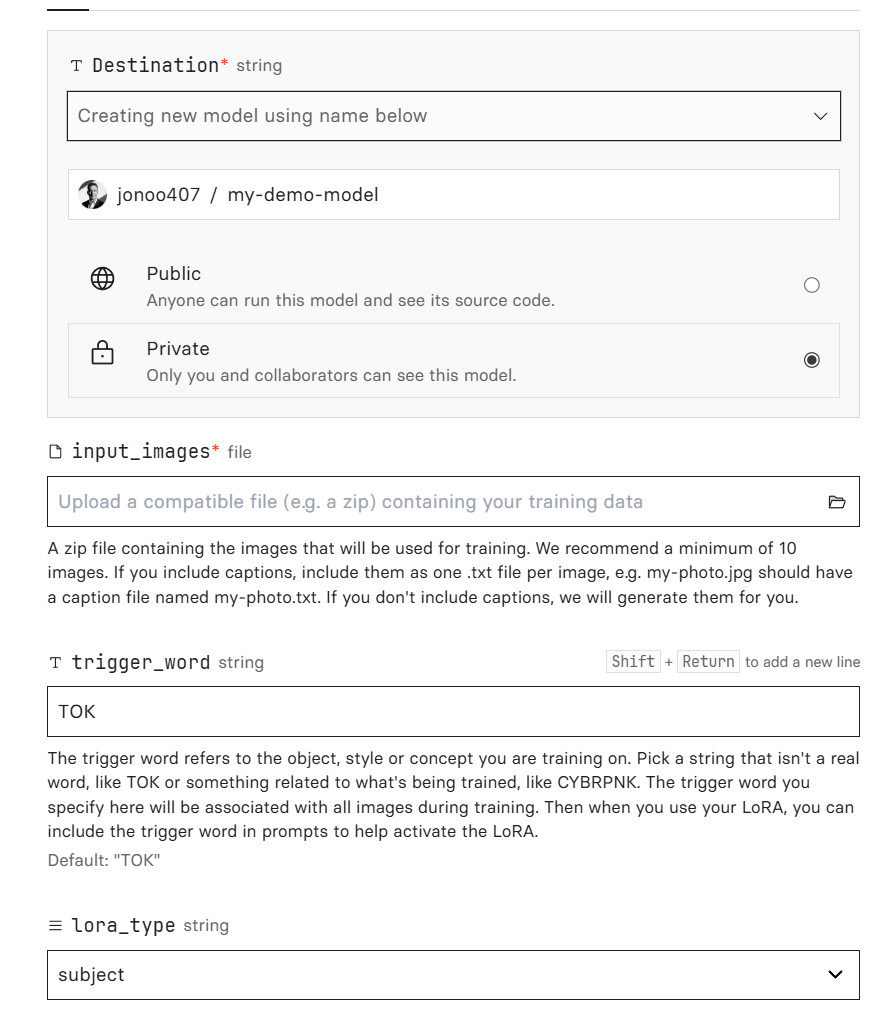Image resolution: width=881 pixels, height=1011 pixels.
Task: Click the Shift key hint badge
Action: 633,662
